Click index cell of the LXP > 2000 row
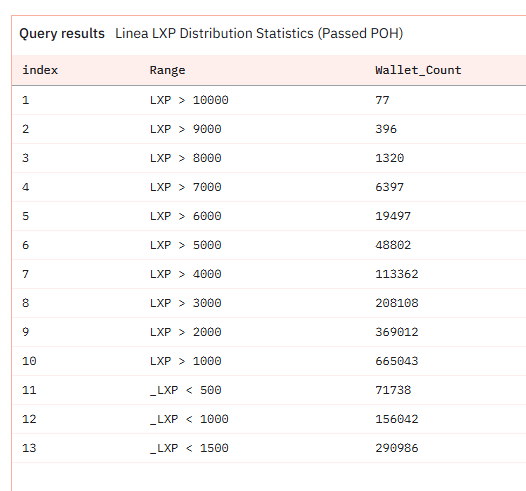 coord(25,332)
